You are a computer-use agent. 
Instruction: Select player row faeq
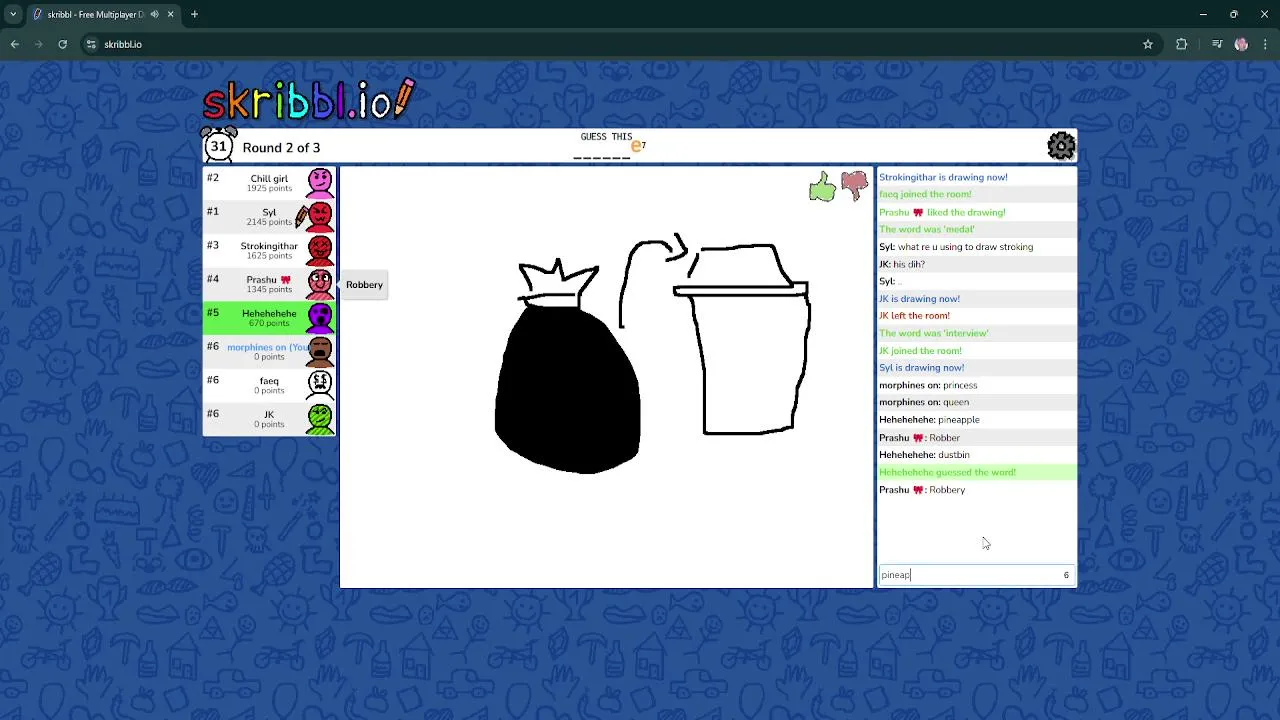coord(269,385)
